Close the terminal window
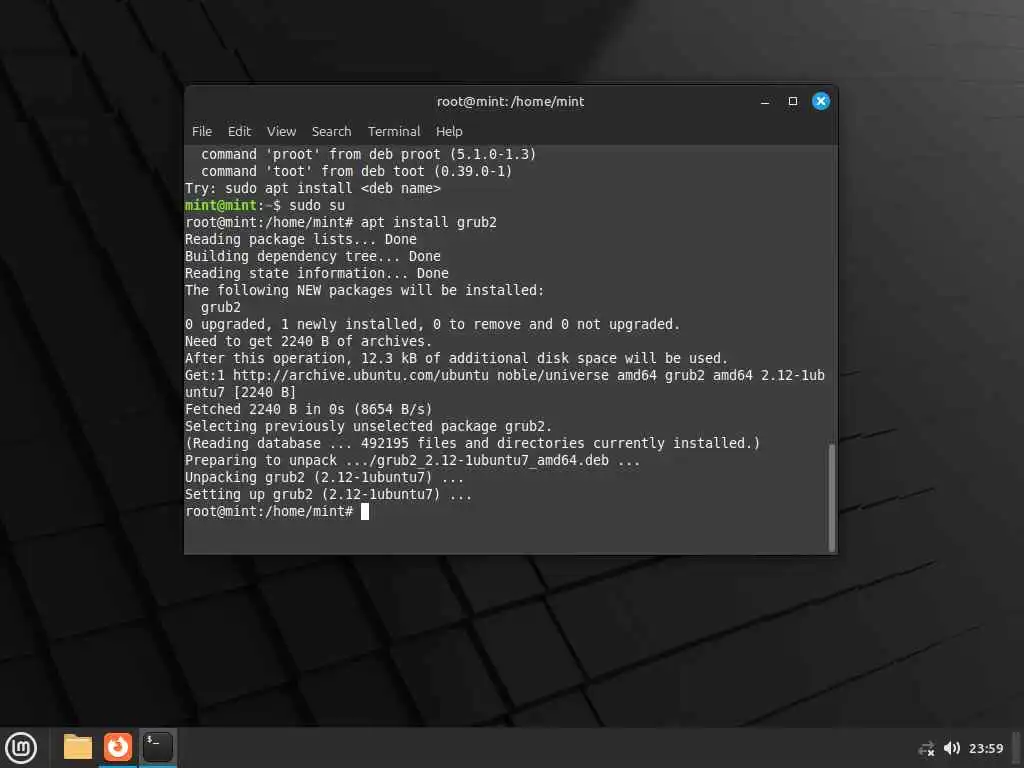Screen dimensions: 1024x768 (x=821, y=101)
